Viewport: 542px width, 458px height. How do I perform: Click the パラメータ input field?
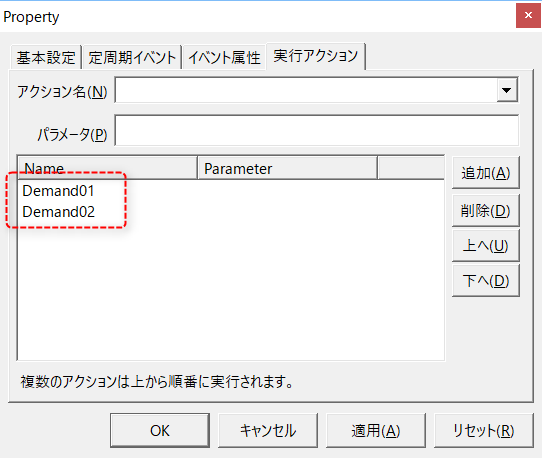click(x=316, y=130)
